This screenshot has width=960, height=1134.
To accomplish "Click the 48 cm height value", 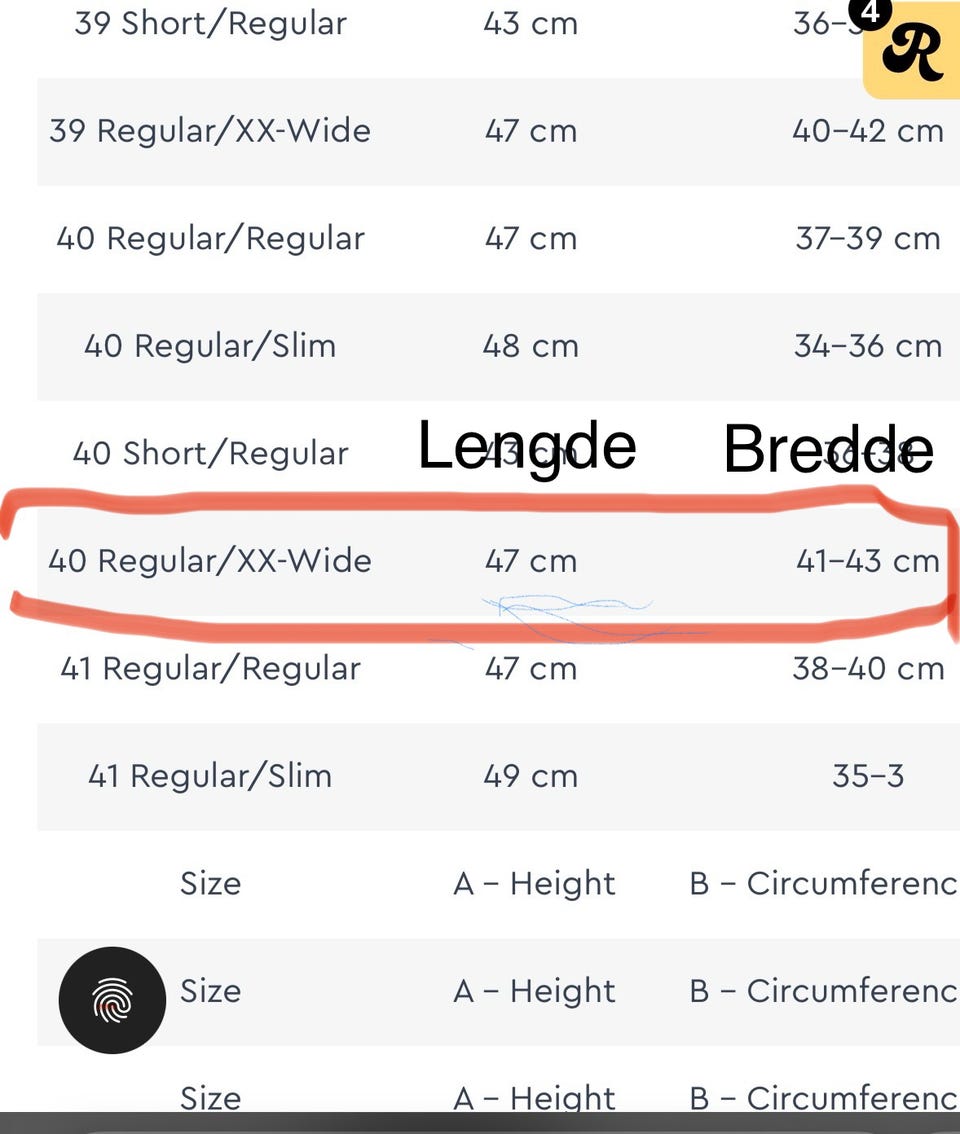I will (x=531, y=346).
